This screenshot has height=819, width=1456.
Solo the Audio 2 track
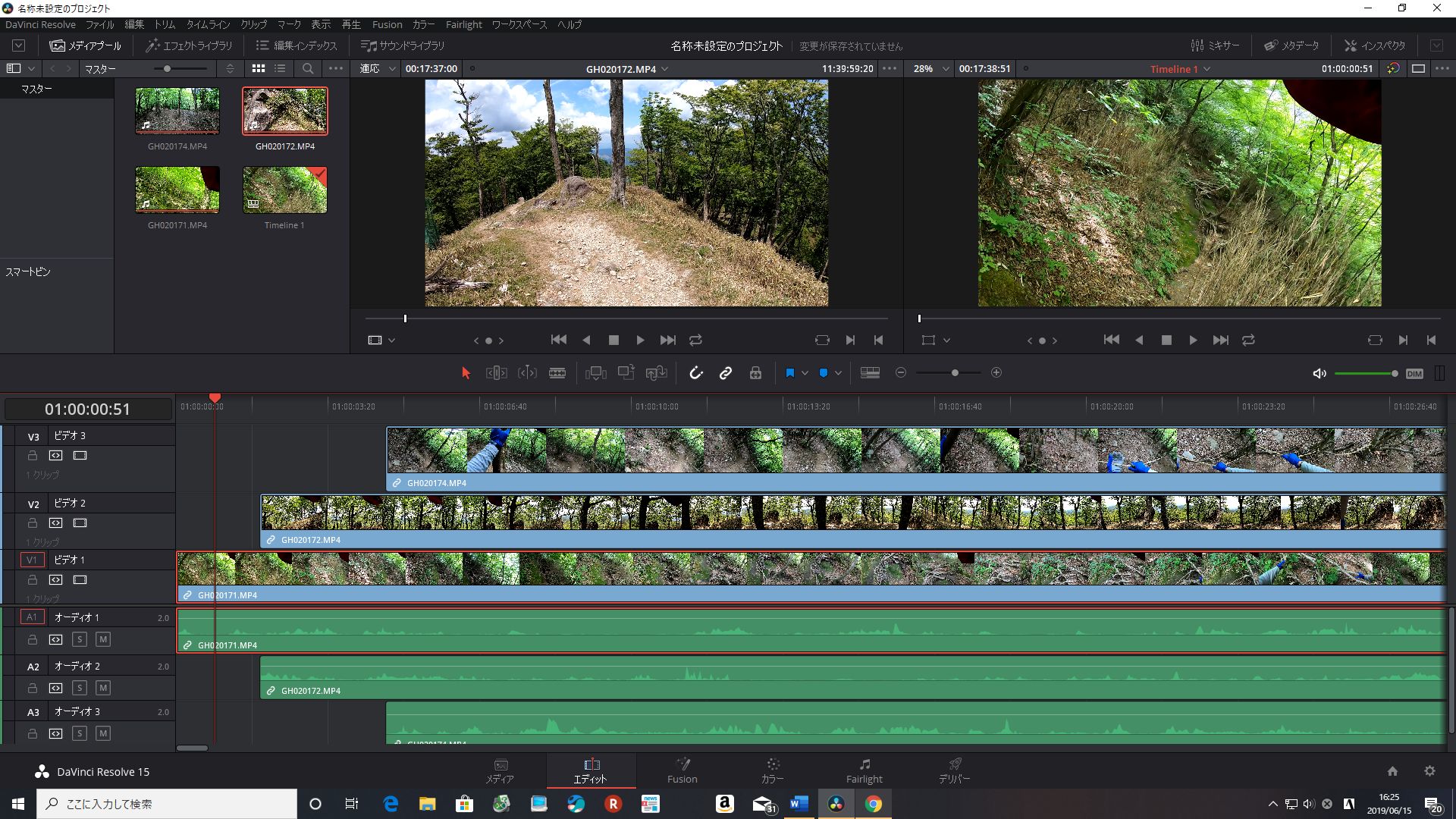[79, 688]
